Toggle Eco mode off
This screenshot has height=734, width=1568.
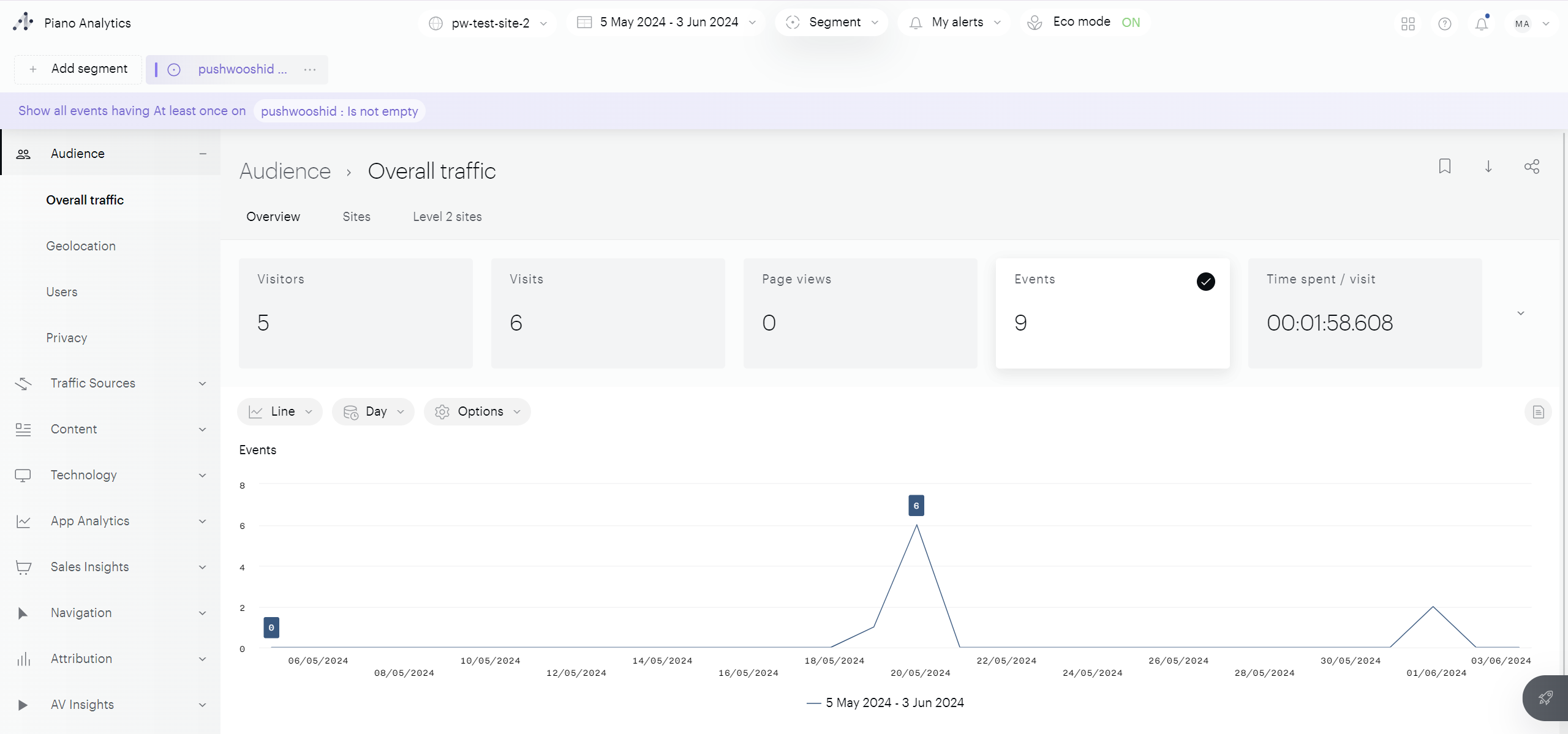1130,22
